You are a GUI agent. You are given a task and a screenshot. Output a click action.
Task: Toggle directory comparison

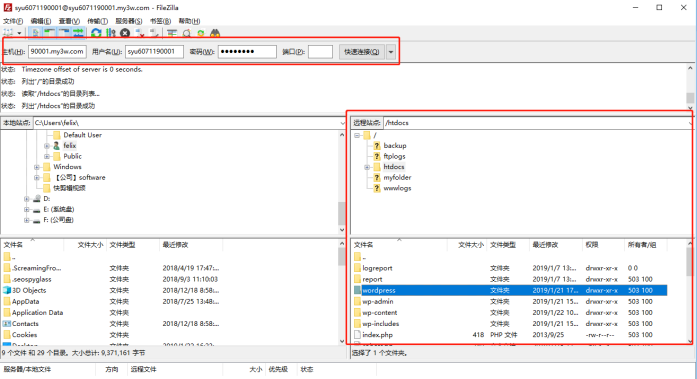tap(187, 33)
